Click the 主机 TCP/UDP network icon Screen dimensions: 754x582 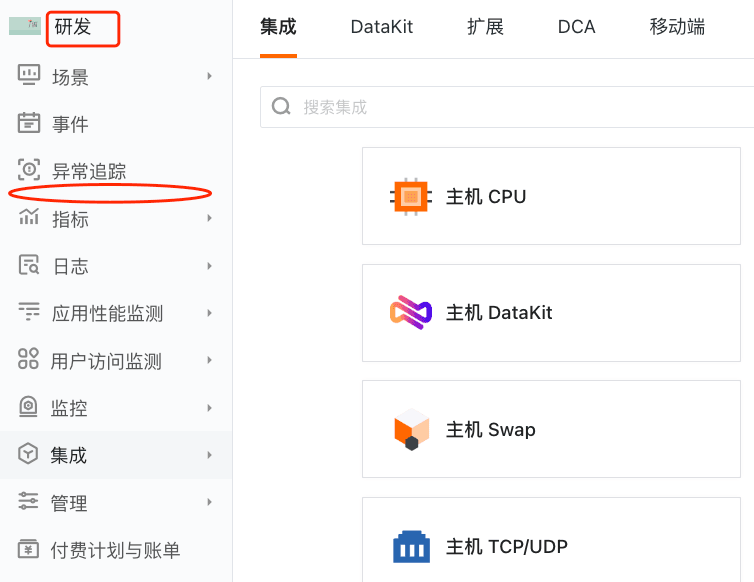(x=411, y=546)
